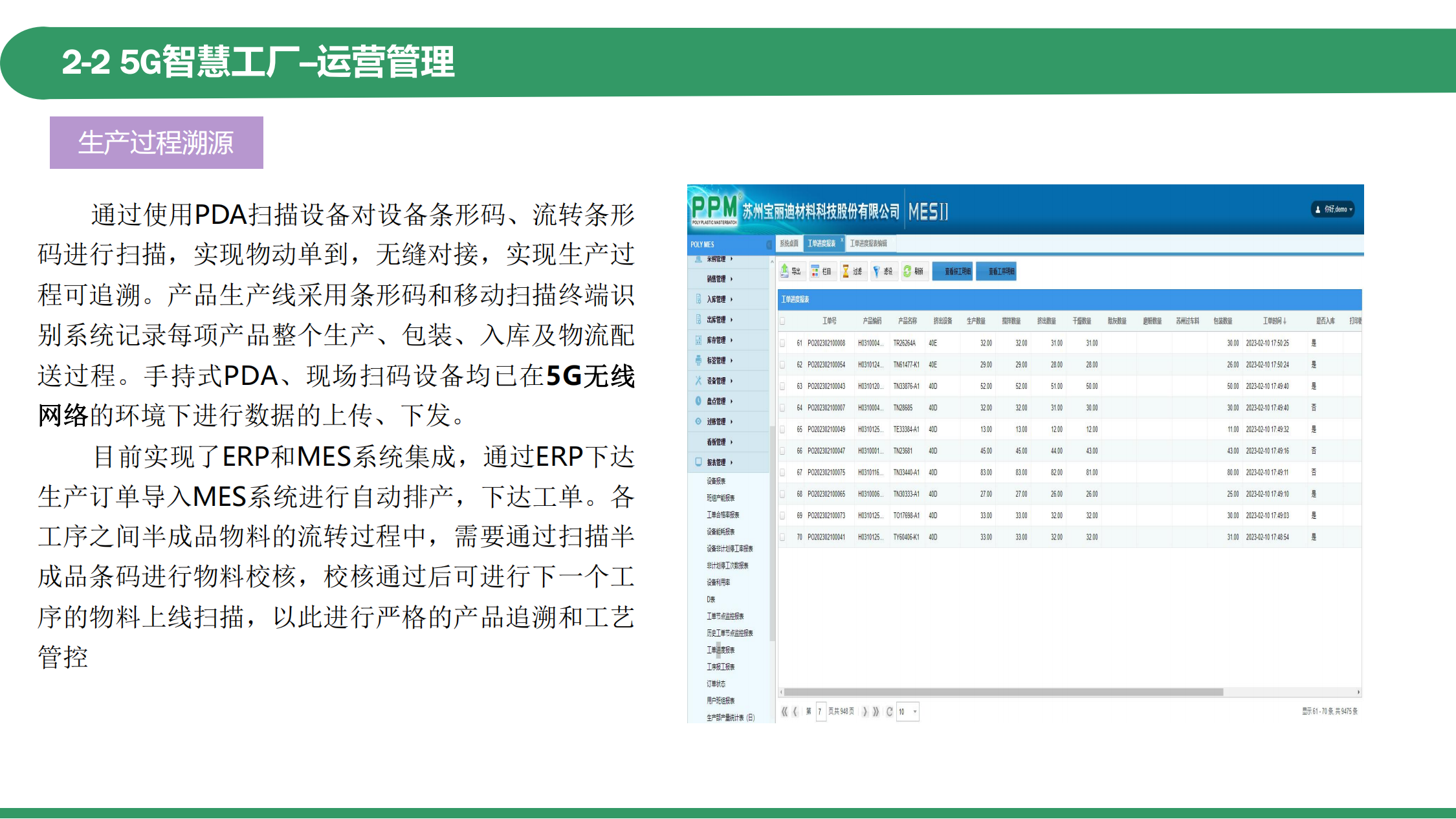
Task: Click the 查看报工明细 button
Action: pos(953,271)
